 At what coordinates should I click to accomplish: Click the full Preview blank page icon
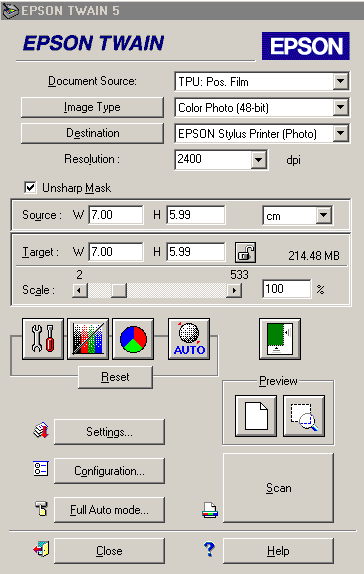tap(256, 416)
